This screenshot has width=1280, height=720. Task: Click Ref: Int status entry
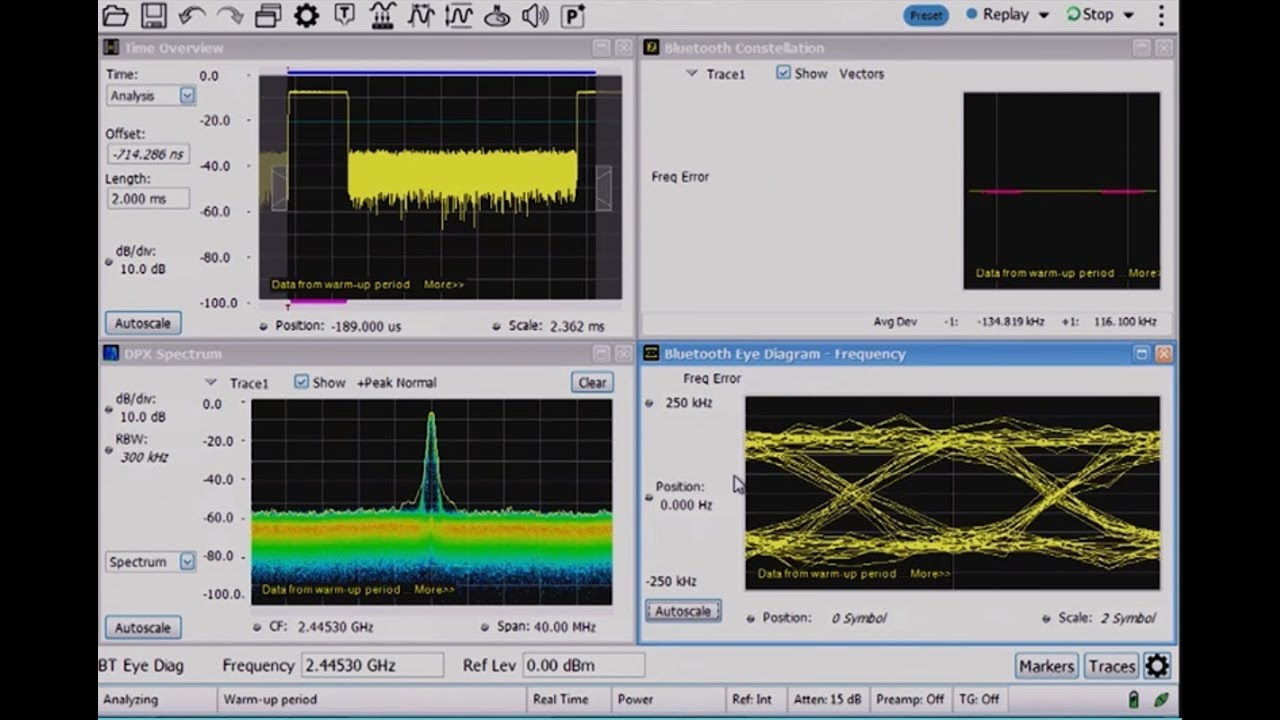click(x=752, y=700)
